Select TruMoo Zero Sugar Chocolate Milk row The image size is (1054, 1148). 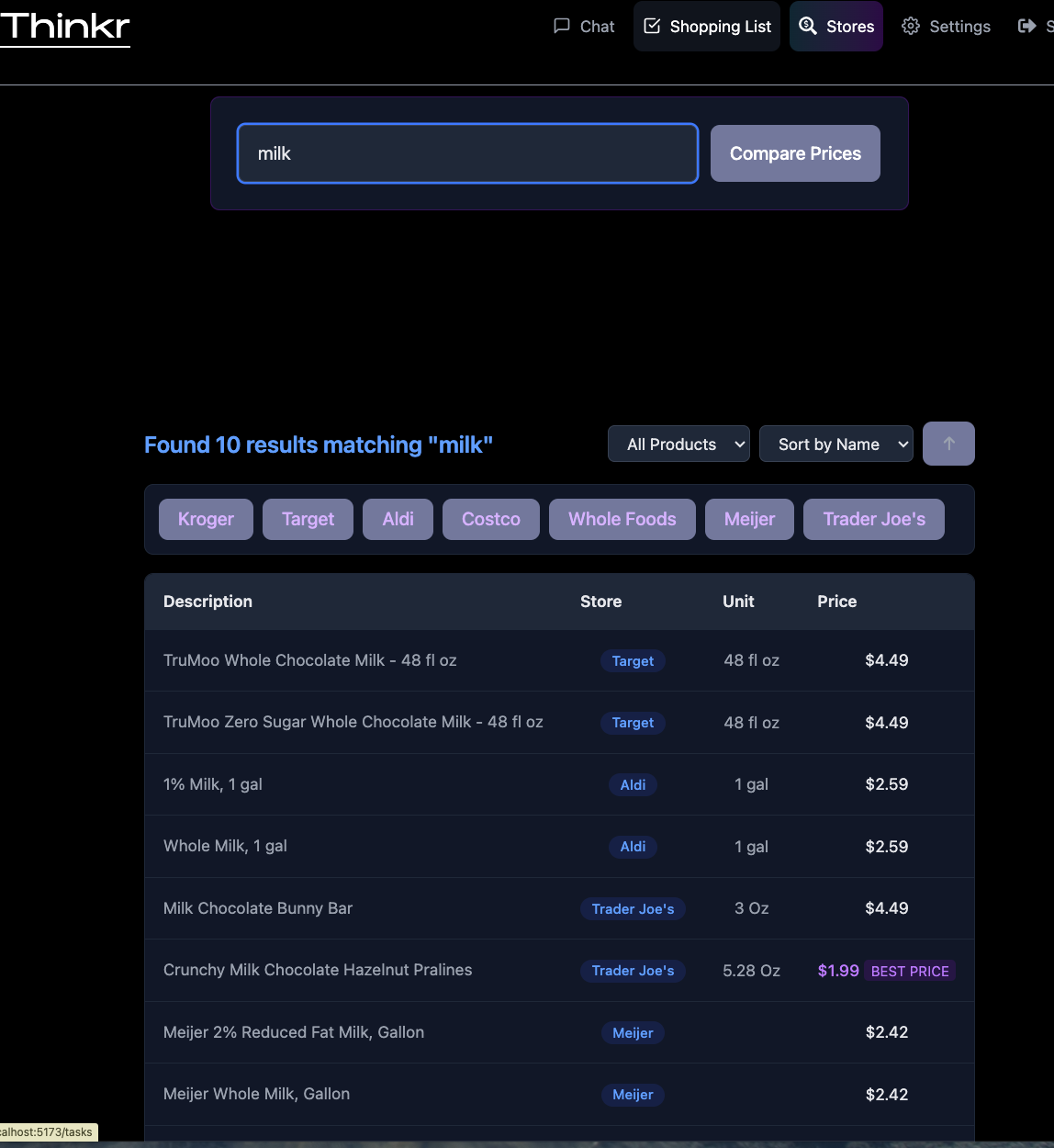point(559,723)
